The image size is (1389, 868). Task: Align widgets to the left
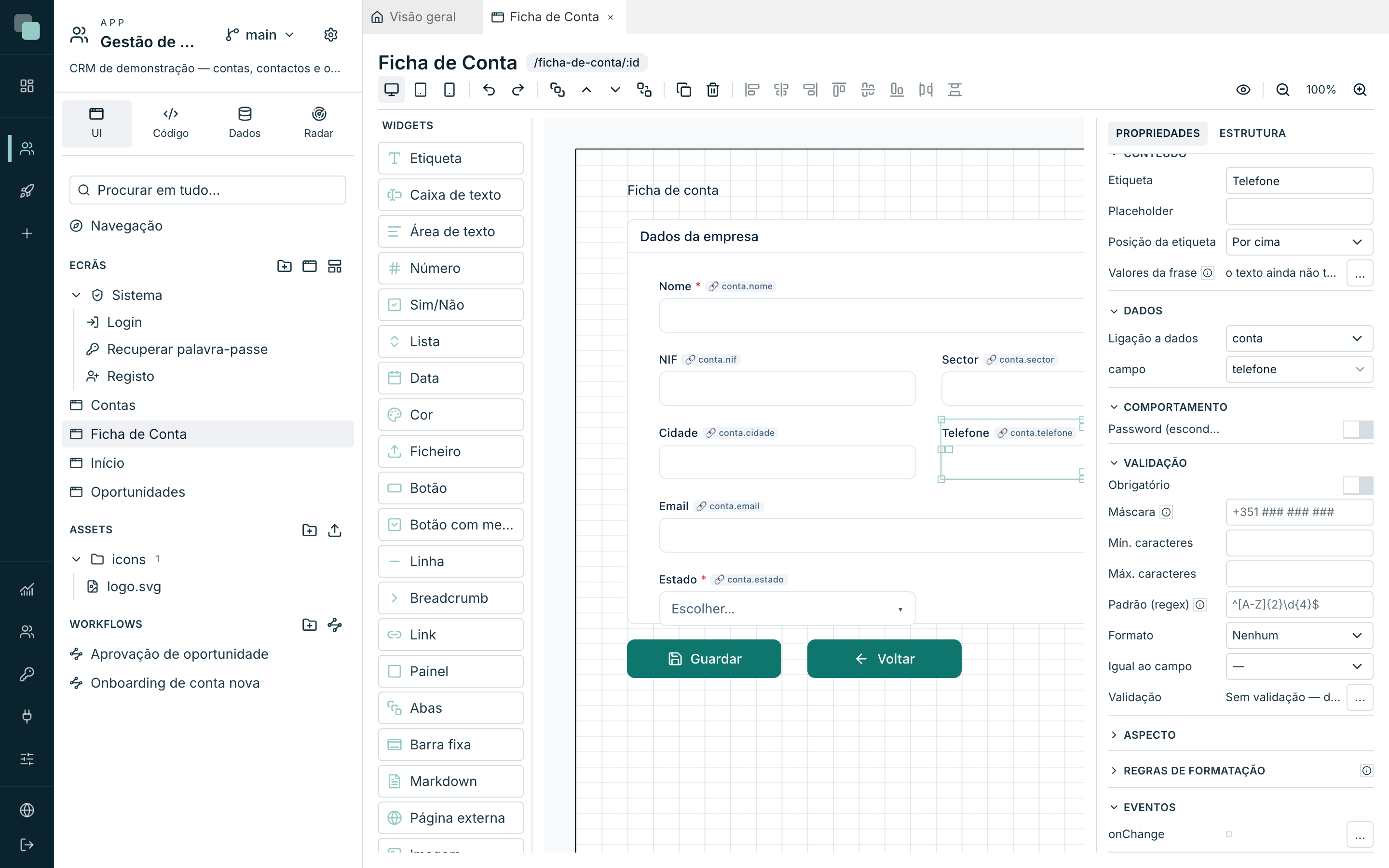752,90
